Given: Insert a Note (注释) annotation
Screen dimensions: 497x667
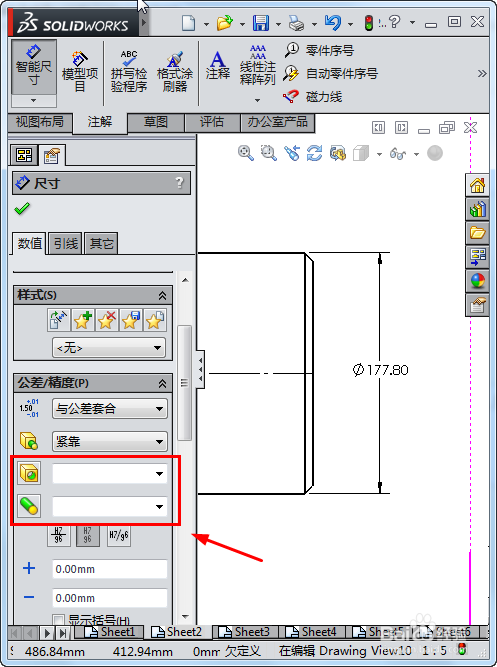Looking at the screenshot, I should point(217,66).
